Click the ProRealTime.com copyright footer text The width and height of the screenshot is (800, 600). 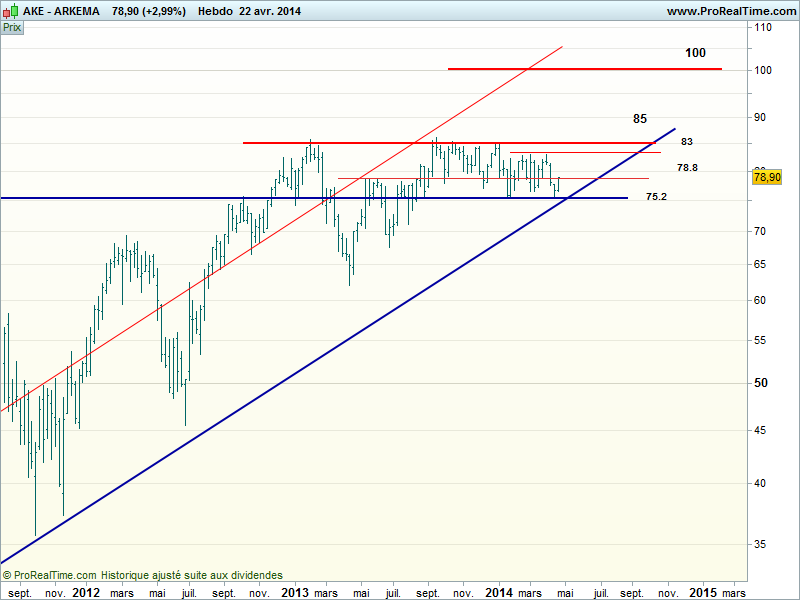[x=143, y=576]
